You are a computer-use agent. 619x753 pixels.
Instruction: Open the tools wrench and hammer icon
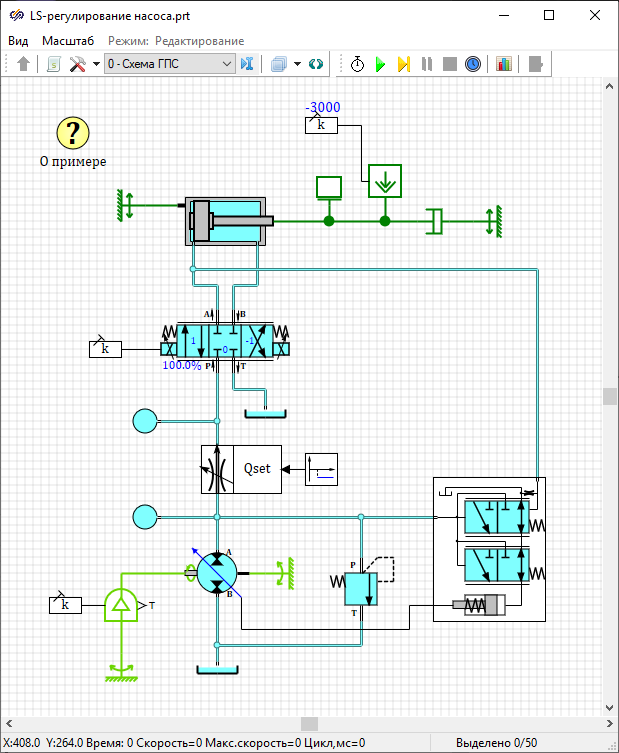click(x=78, y=64)
